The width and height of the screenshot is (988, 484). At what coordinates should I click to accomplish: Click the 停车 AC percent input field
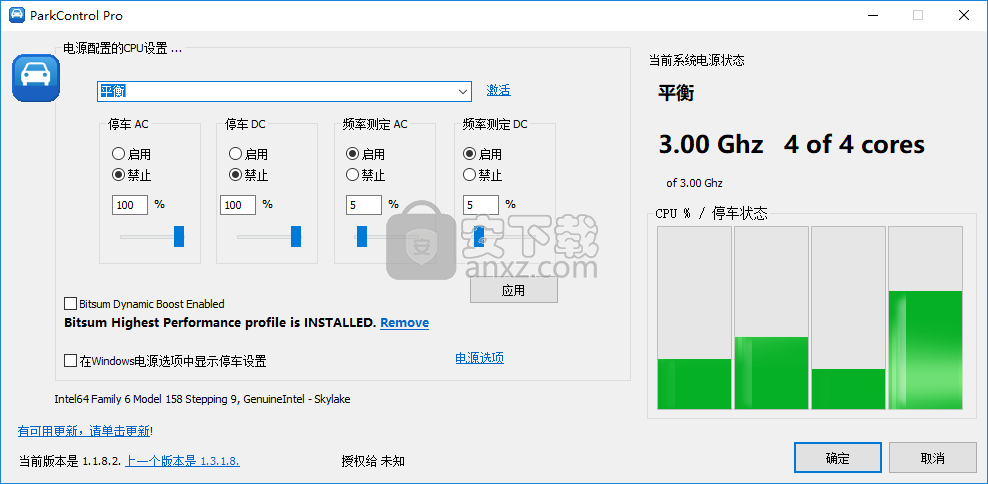tap(130, 205)
